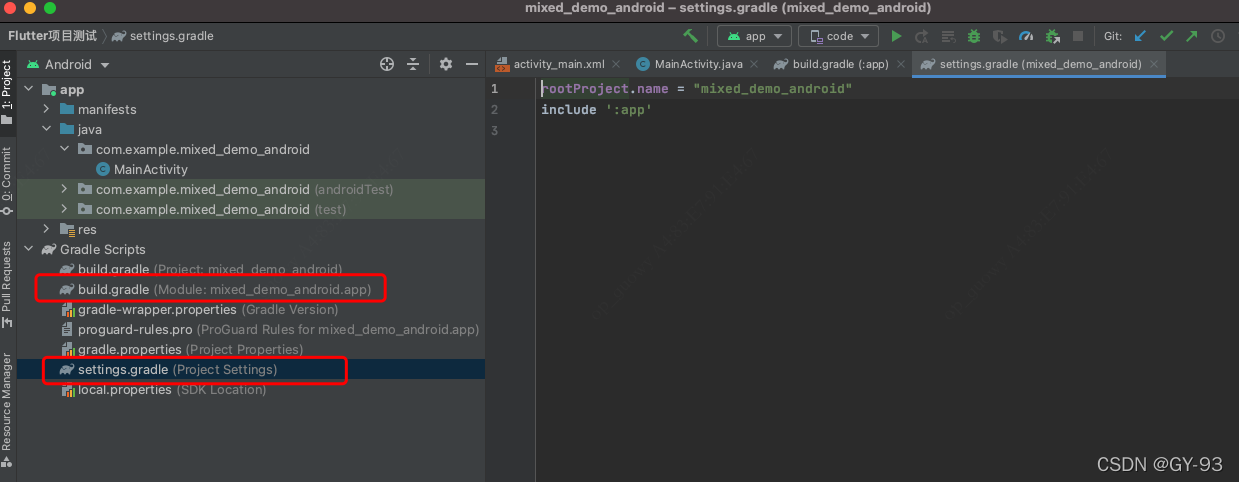This screenshot has height=482, width=1239.
Task: Close the build.gradle (:app) tab
Action: pos(899,64)
